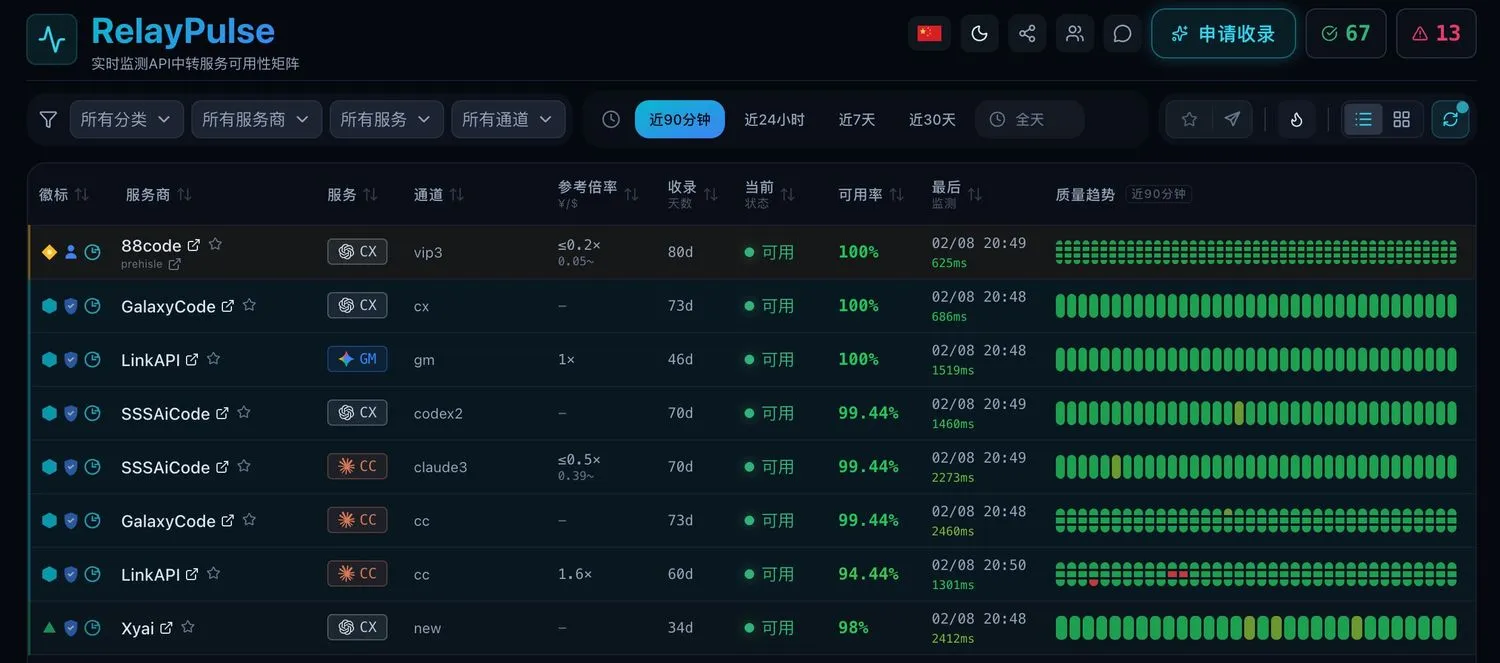Click LinkAPI cc row quality trend bar
This screenshot has width=1500, height=663.
pos(1256,574)
